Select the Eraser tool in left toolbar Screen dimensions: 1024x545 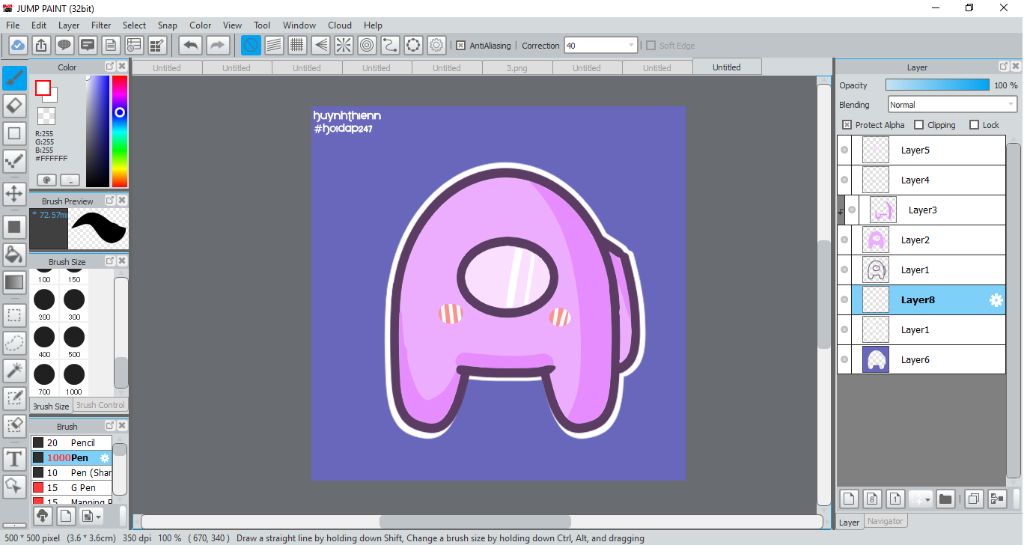(14, 105)
